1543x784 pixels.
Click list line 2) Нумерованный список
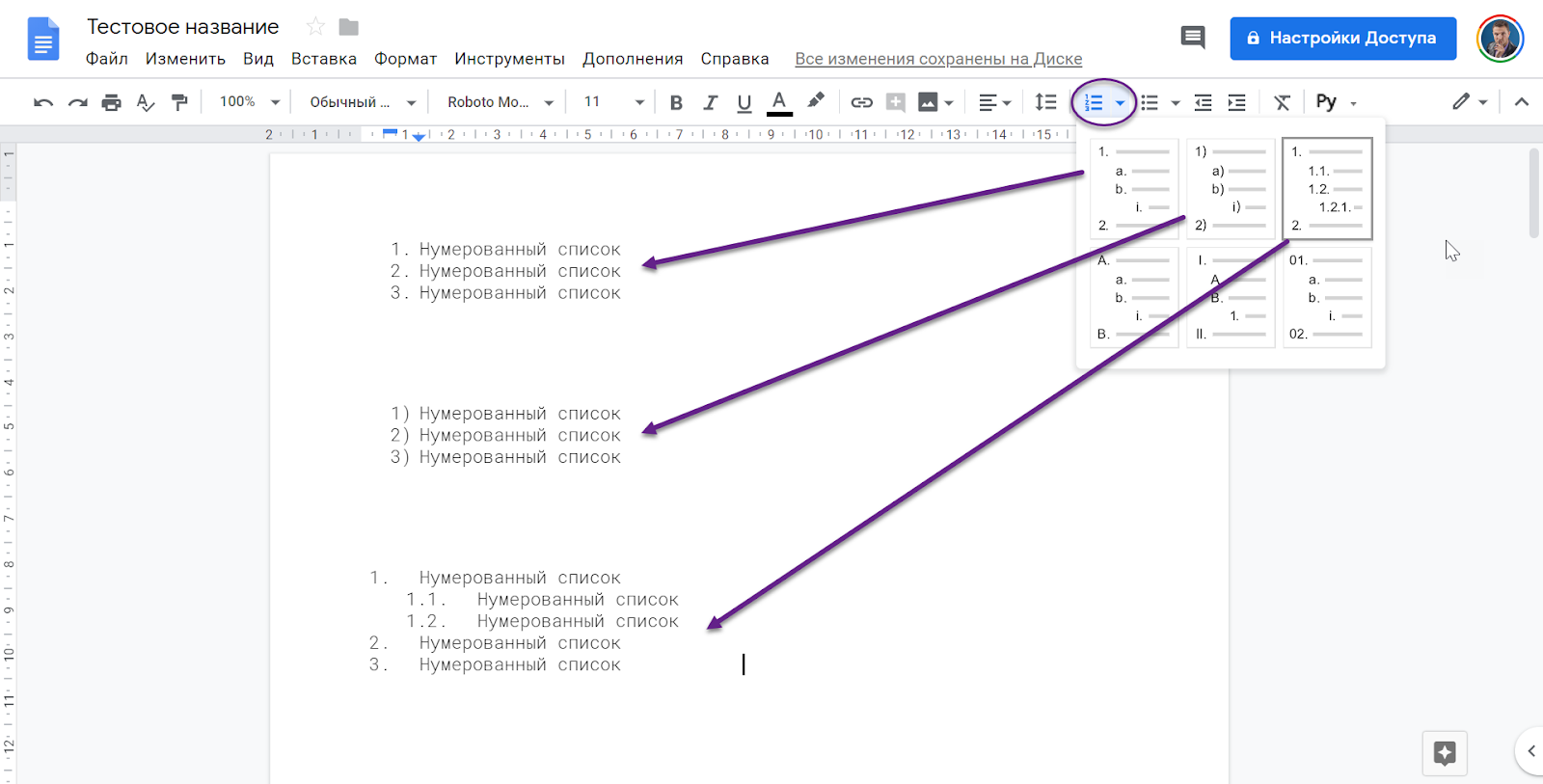point(505,436)
